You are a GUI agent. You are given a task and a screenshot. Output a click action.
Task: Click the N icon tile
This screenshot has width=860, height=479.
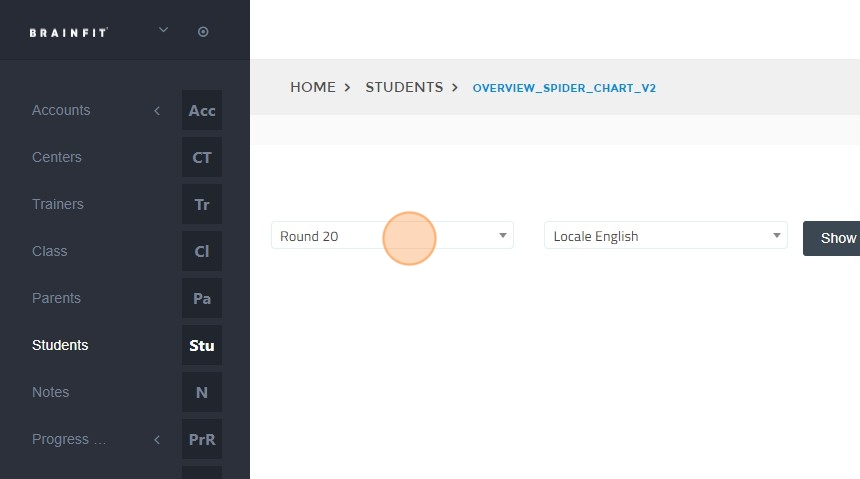[x=202, y=392]
